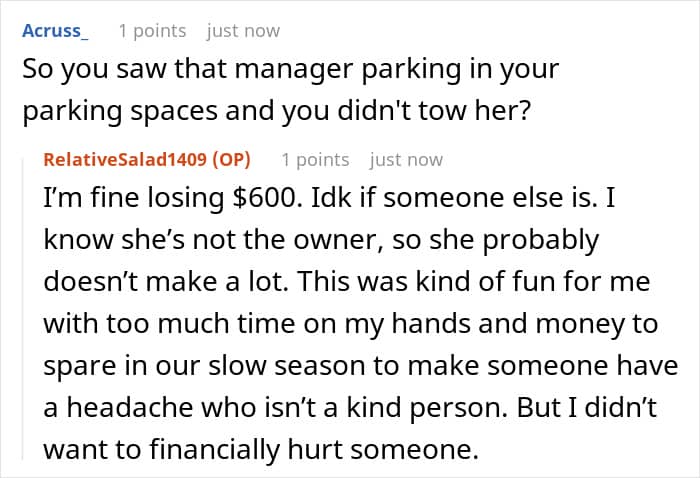Click the (OP) label beside RelativeSalad1409
The width and height of the screenshot is (700, 478).
(233, 160)
